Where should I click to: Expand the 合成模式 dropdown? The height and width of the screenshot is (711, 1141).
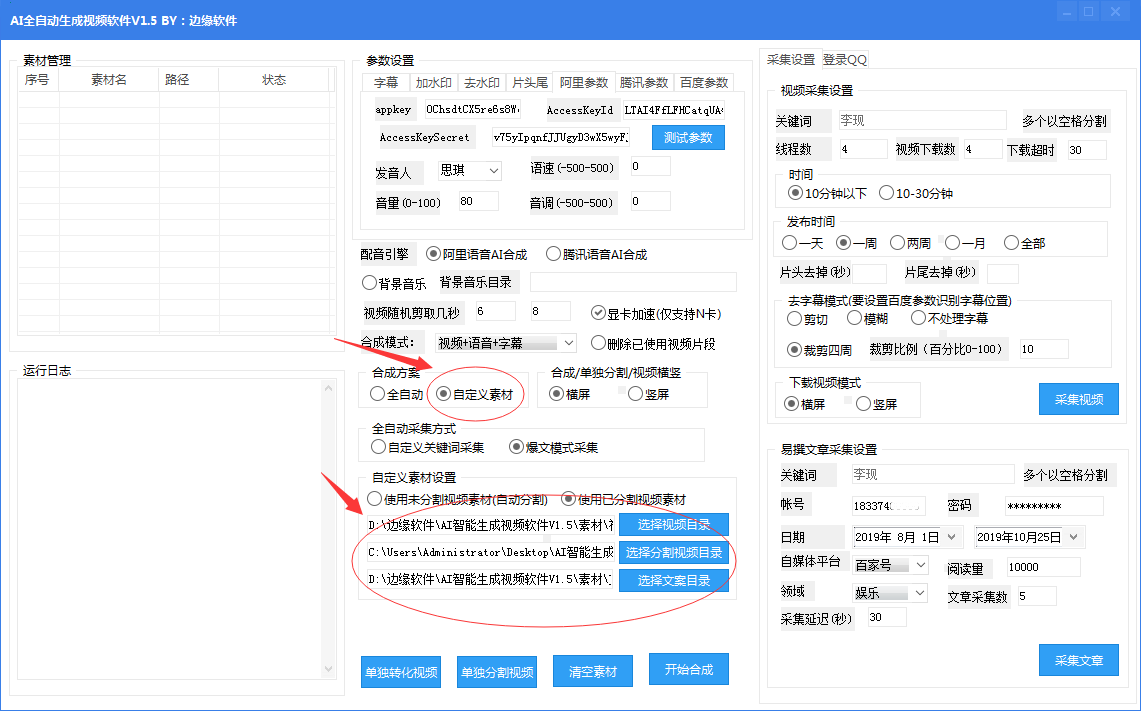tap(506, 343)
